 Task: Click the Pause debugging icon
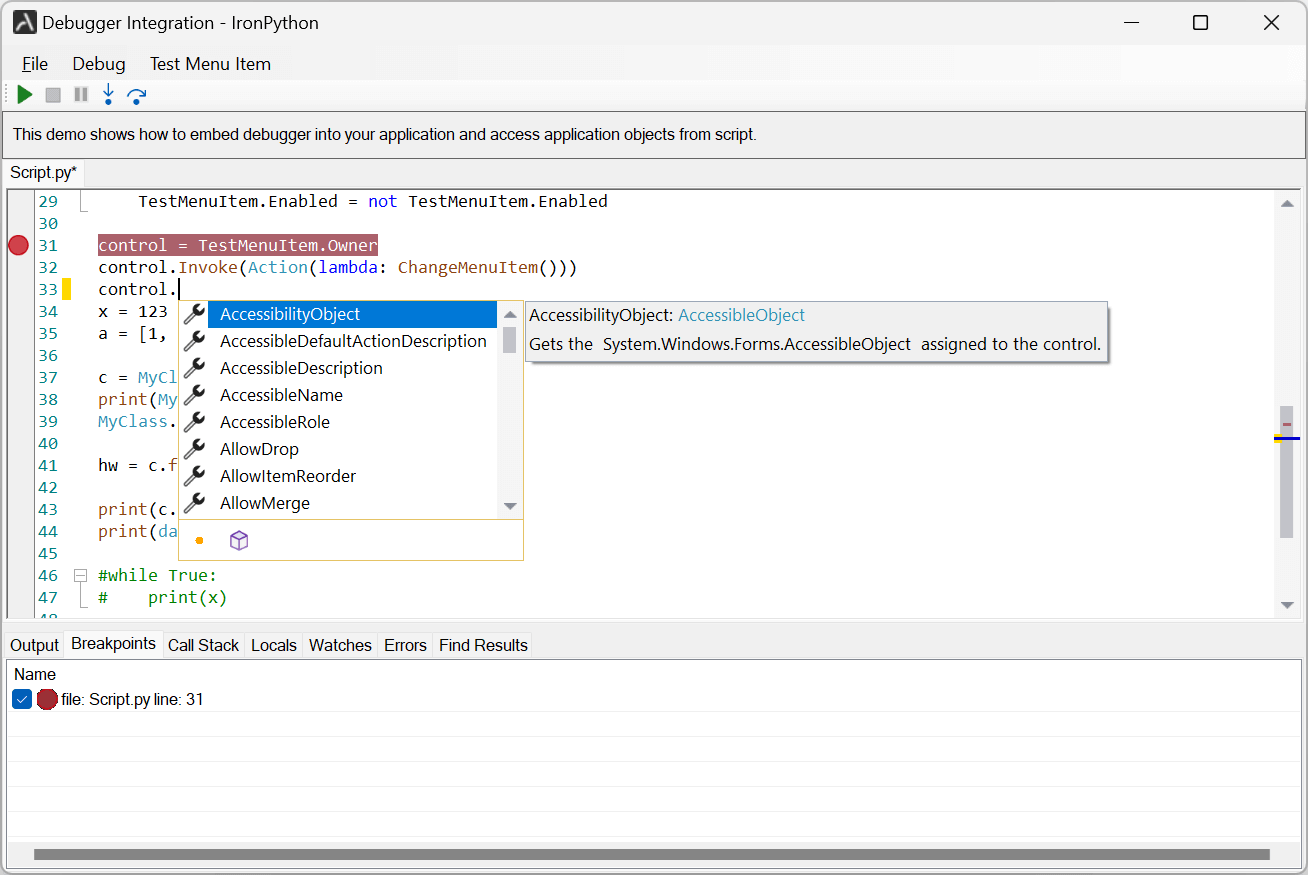pyautogui.click(x=81, y=95)
